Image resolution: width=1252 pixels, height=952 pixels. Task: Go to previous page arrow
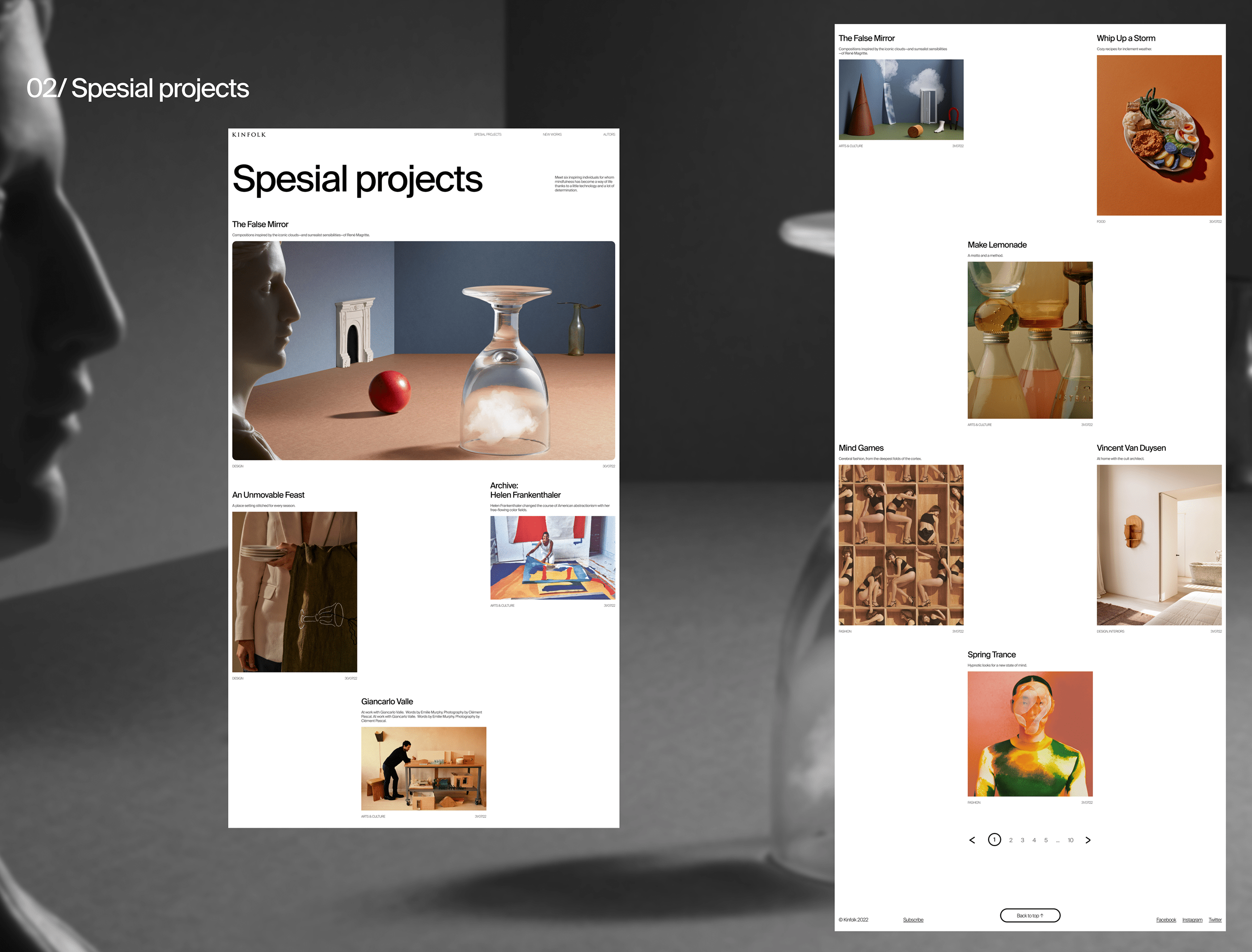[x=972, y=840]
